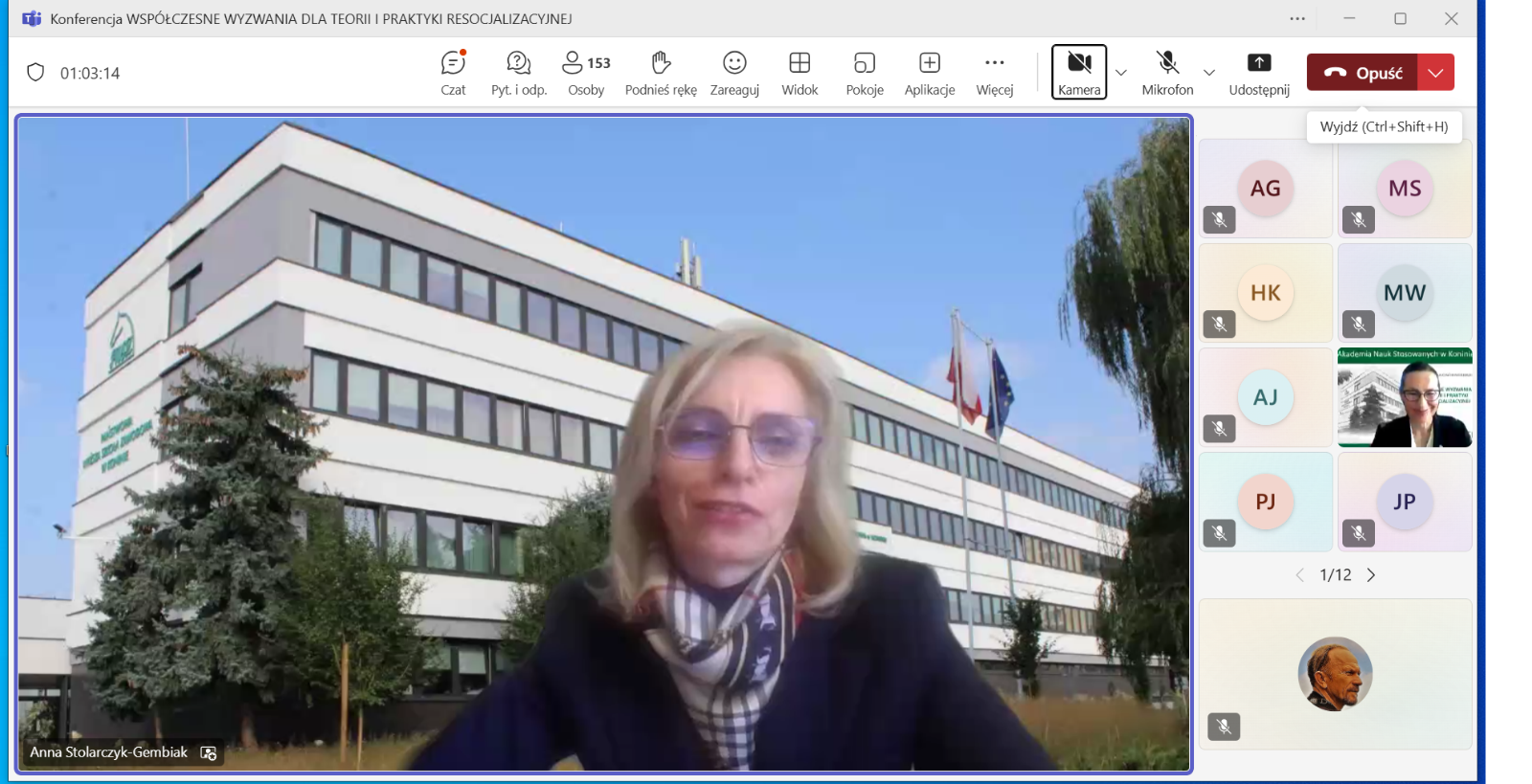
Task: Open title bar three-dots settings menu
Action: click(x=1297, y=19)
